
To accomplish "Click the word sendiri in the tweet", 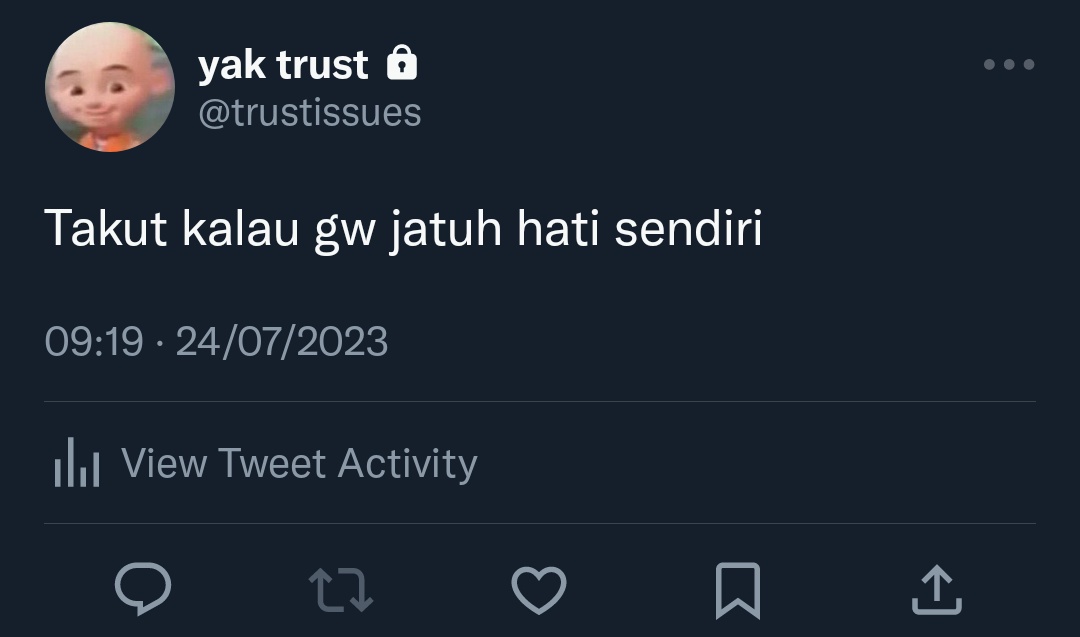I will pos(688,228).
